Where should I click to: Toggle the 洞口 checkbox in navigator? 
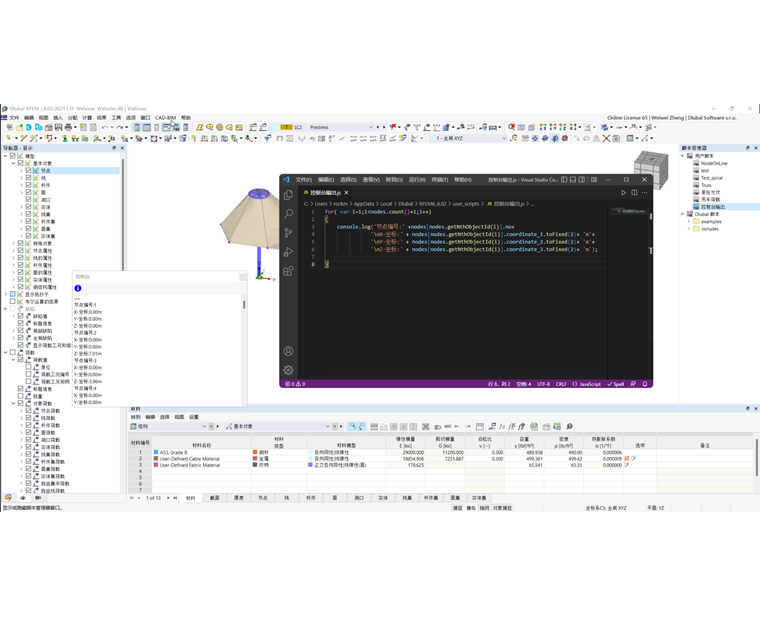point(28,200)
